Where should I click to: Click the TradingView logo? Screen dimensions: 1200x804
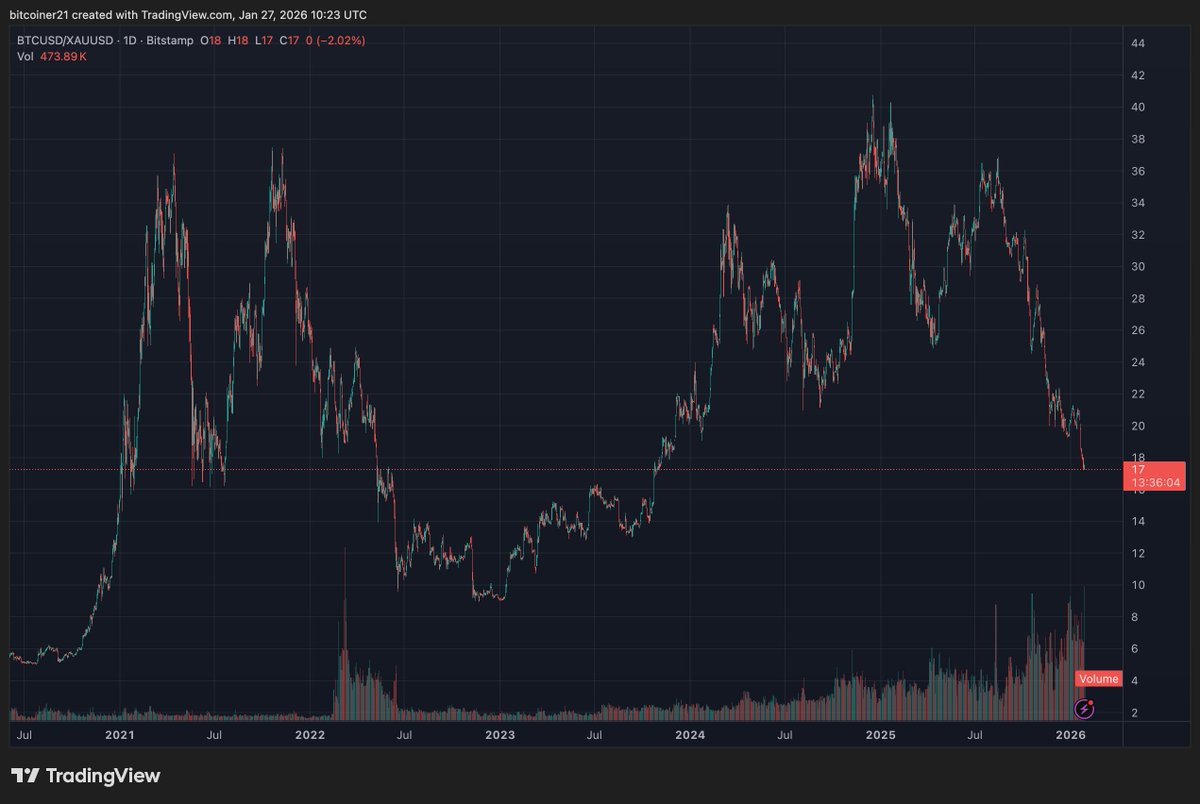point(85,775)
